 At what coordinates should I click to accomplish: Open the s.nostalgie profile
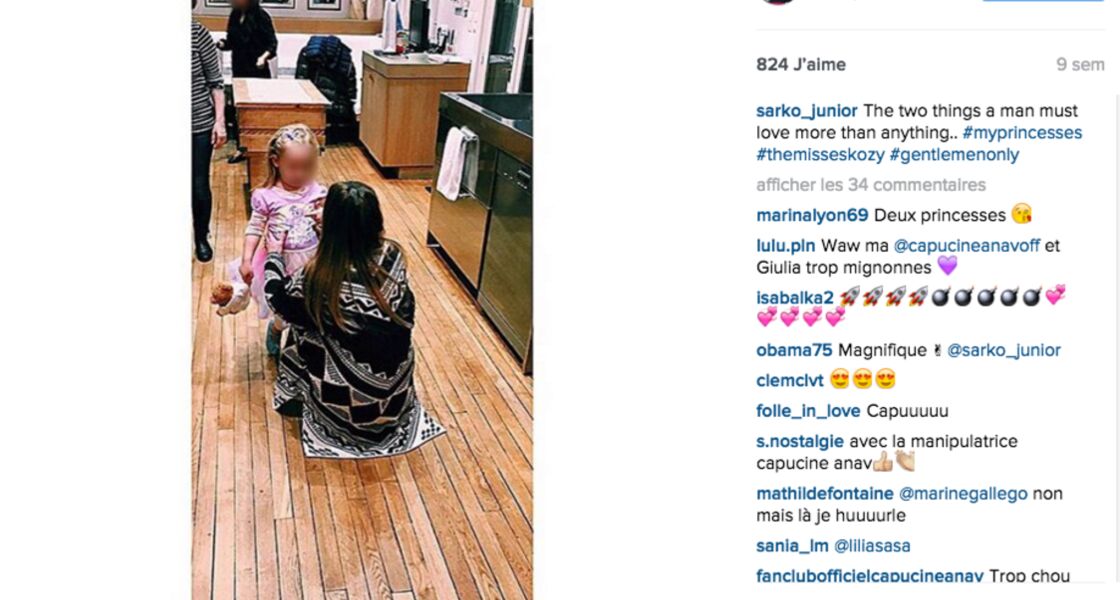coord(800,442)
